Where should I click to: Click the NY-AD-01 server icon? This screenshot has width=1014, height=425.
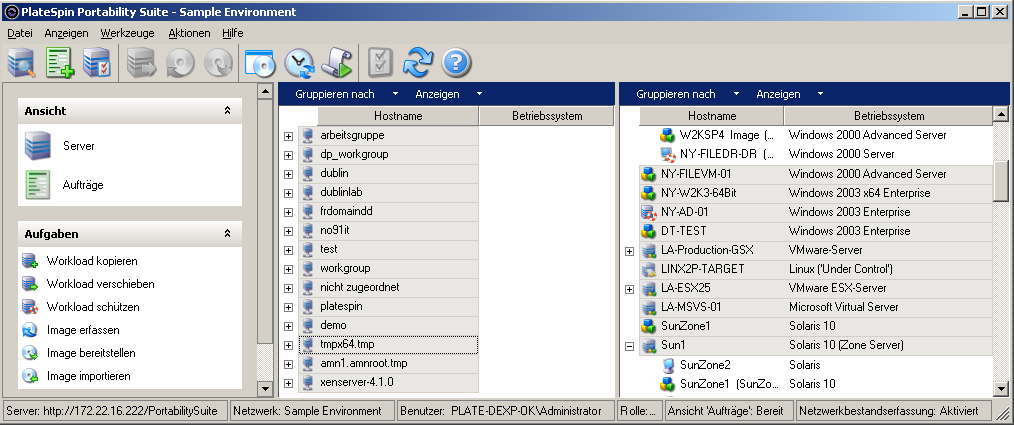[648, 212]
